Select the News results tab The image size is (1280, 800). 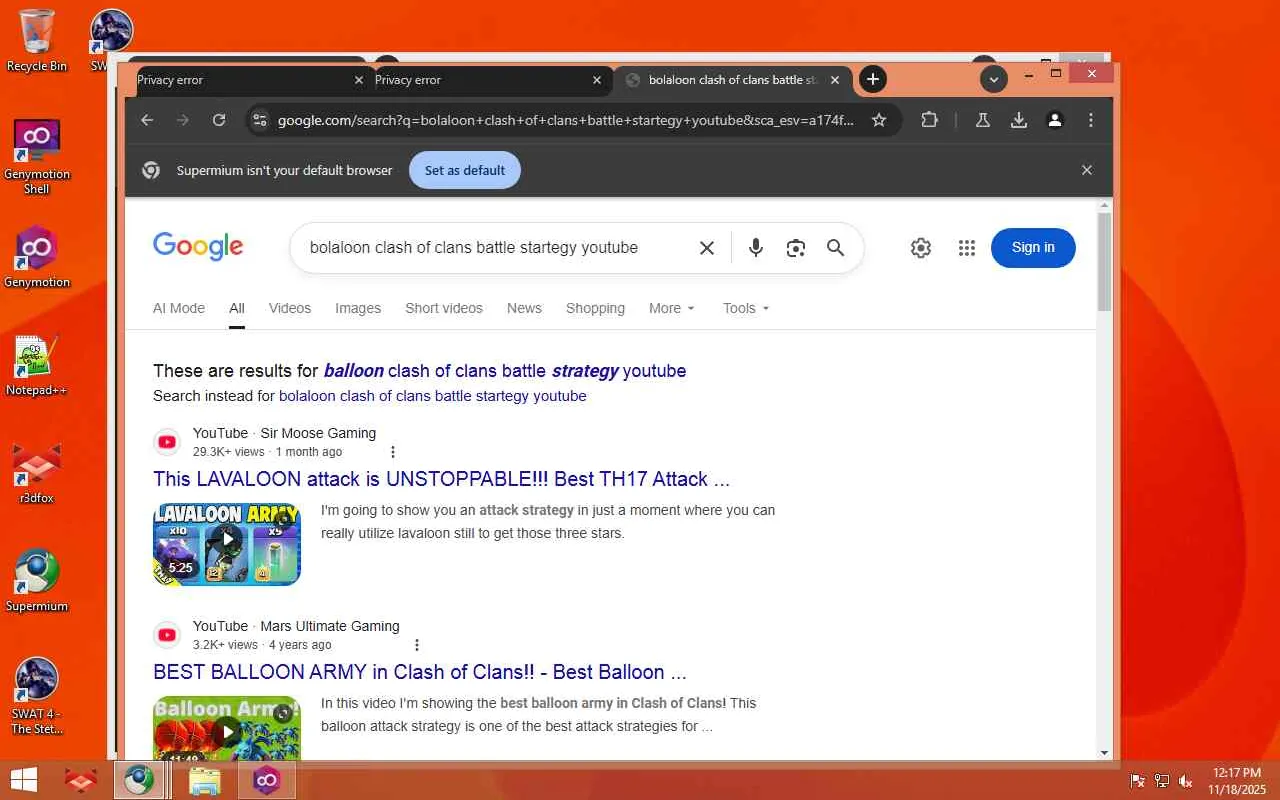click(524, 308)
